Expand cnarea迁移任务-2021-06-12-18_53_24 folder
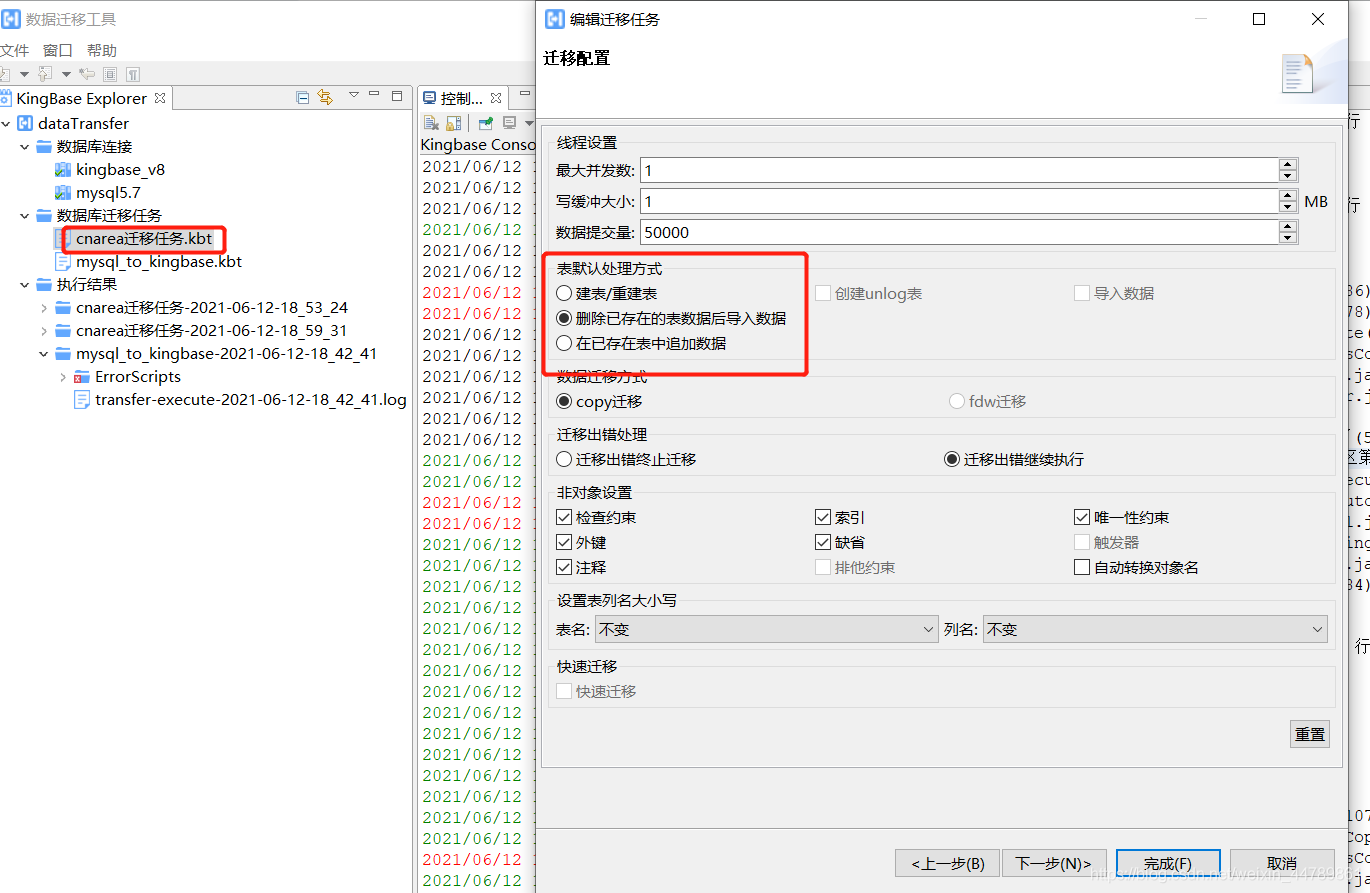This screenshot has width=1370, height=893. coord(45,307)
